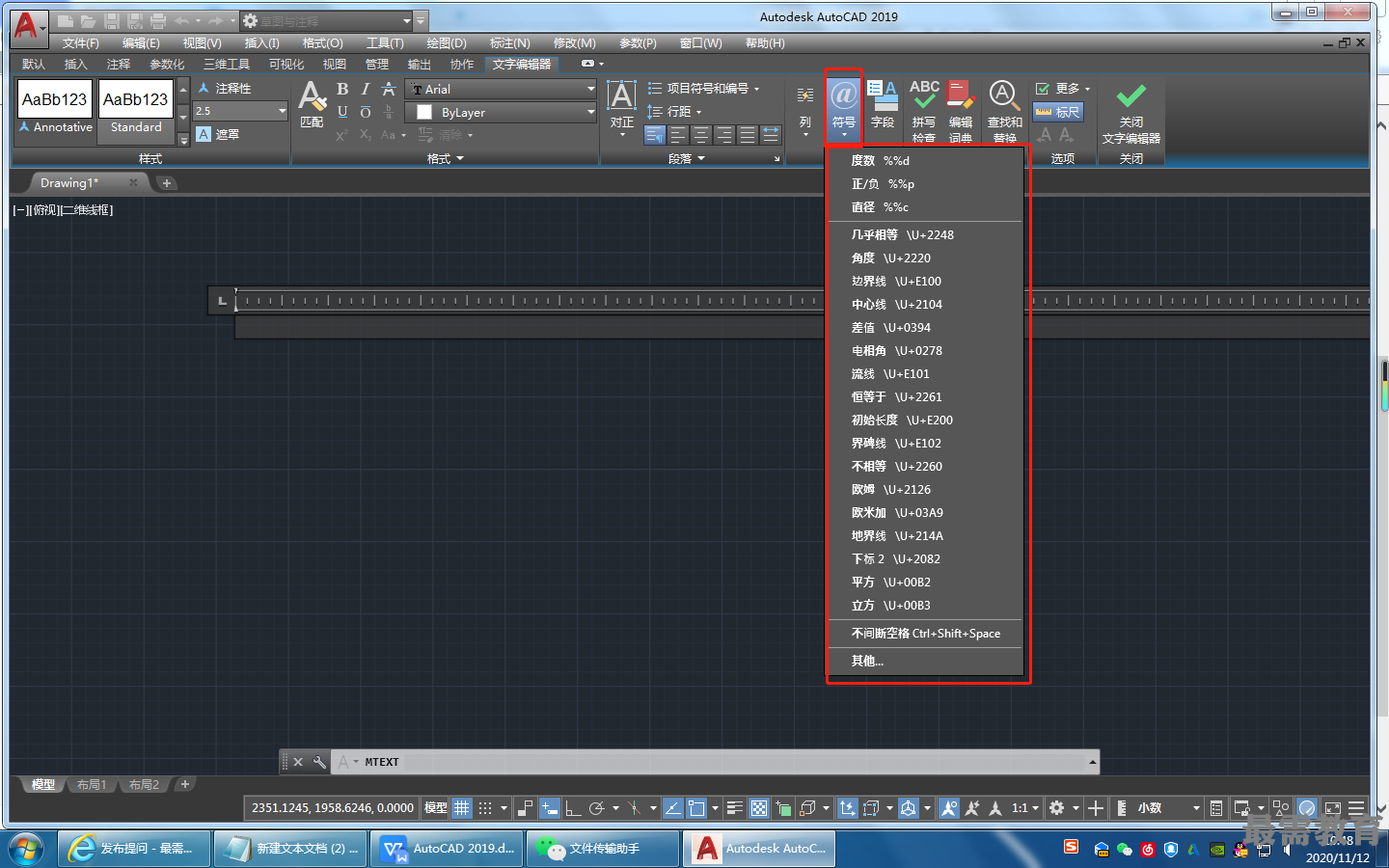Click the 遮罩 background mask icon

(x=204, y=134)
